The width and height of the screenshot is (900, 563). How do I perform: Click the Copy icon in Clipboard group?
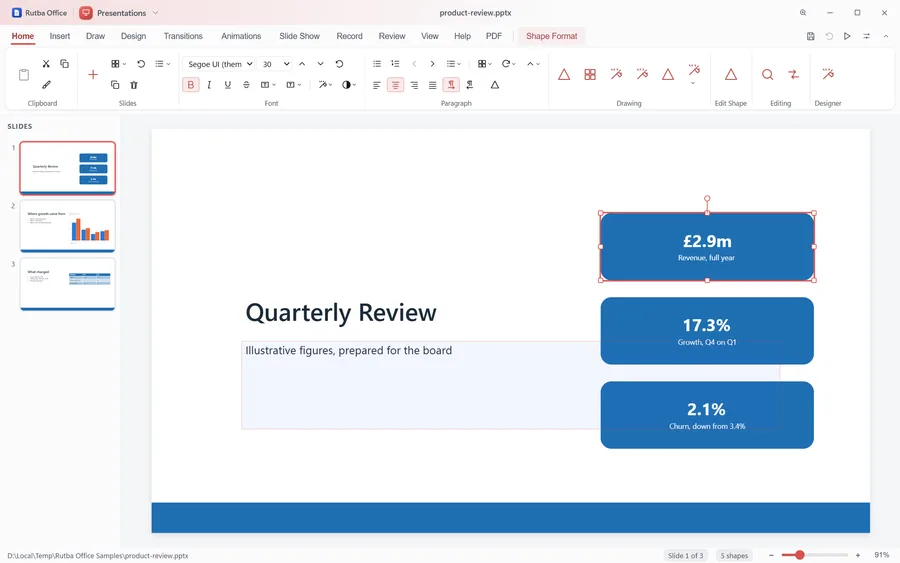click(64, 64)
